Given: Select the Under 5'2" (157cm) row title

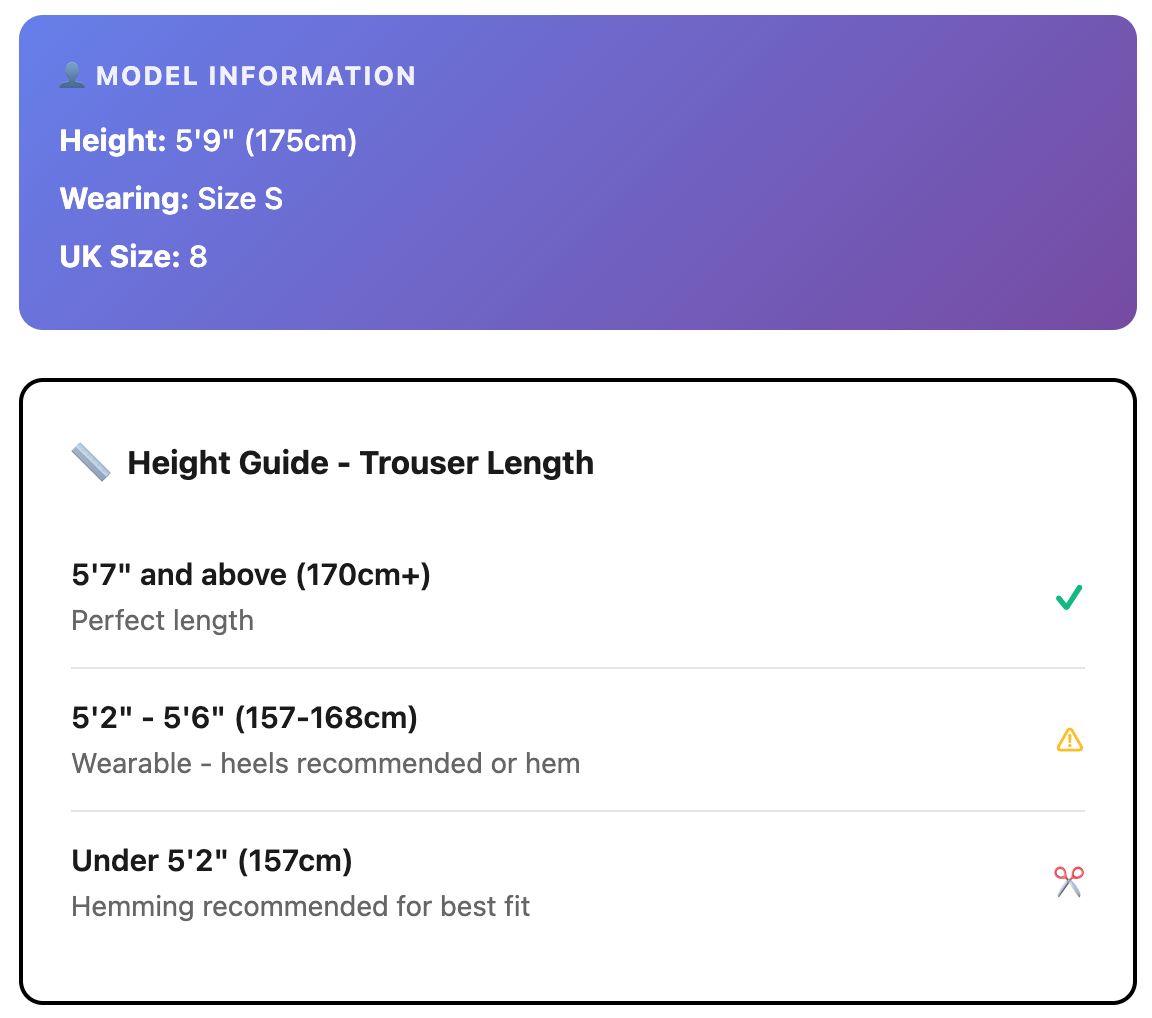Looking at the screenshot, I should tap(212, 861).
